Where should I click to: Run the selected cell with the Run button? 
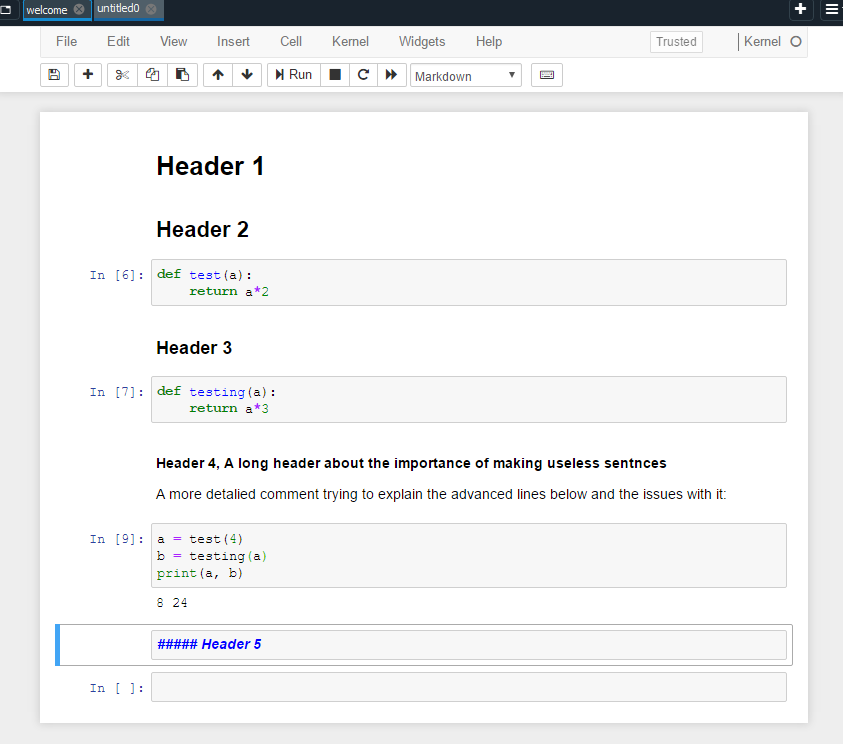(293, 74)
